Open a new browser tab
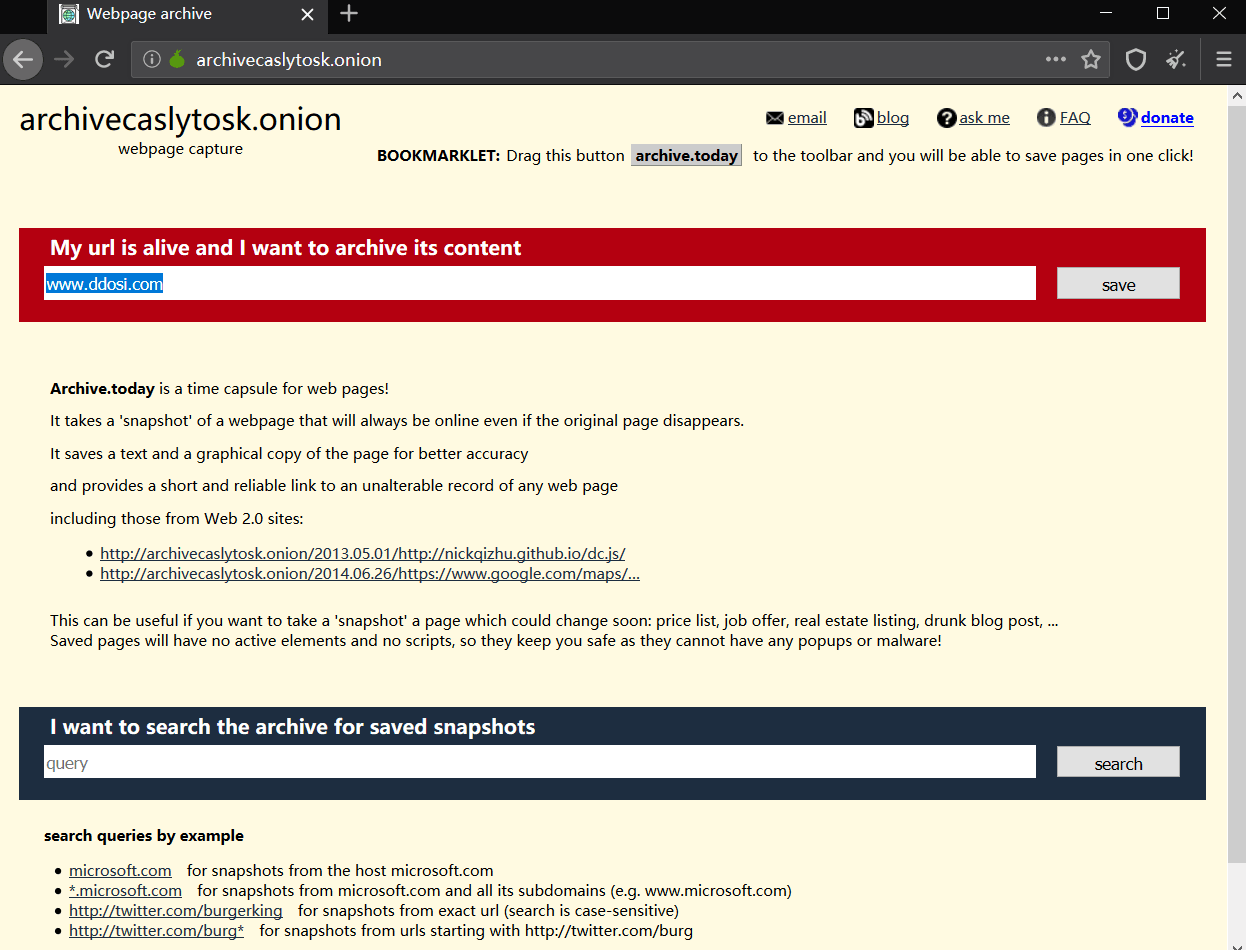1246x950 pixels. click(349, 14)
